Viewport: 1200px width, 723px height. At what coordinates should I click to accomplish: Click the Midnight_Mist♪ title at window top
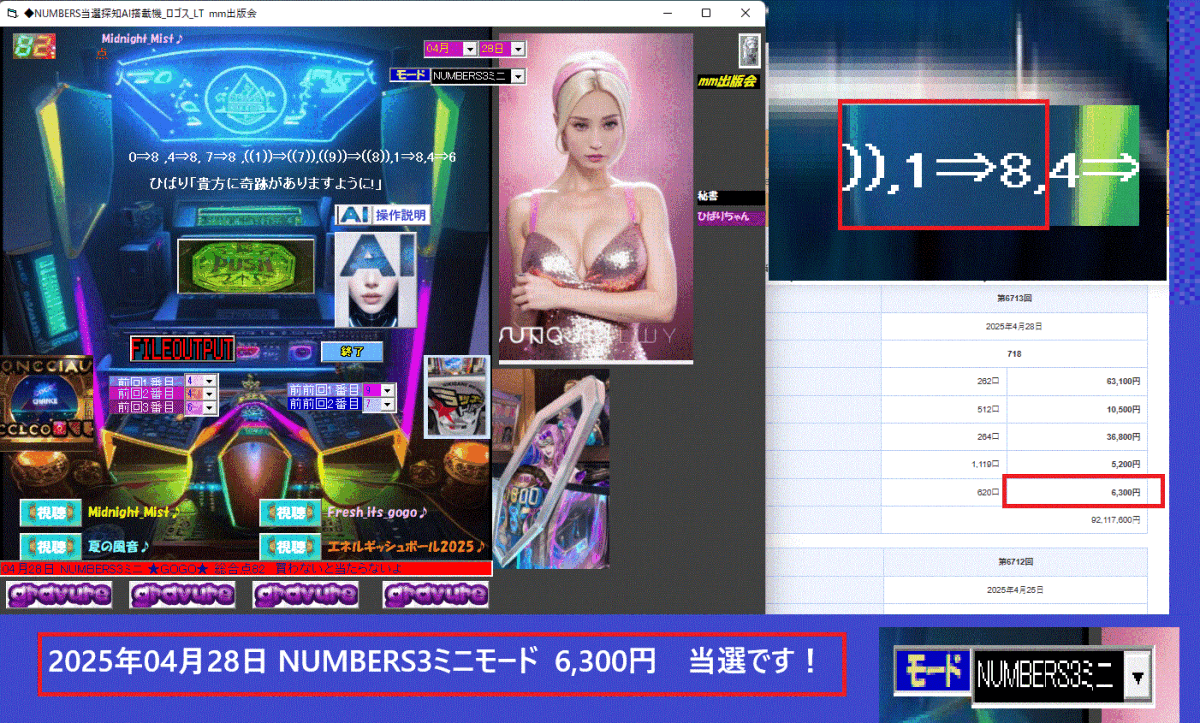click(x=141, y=39)
